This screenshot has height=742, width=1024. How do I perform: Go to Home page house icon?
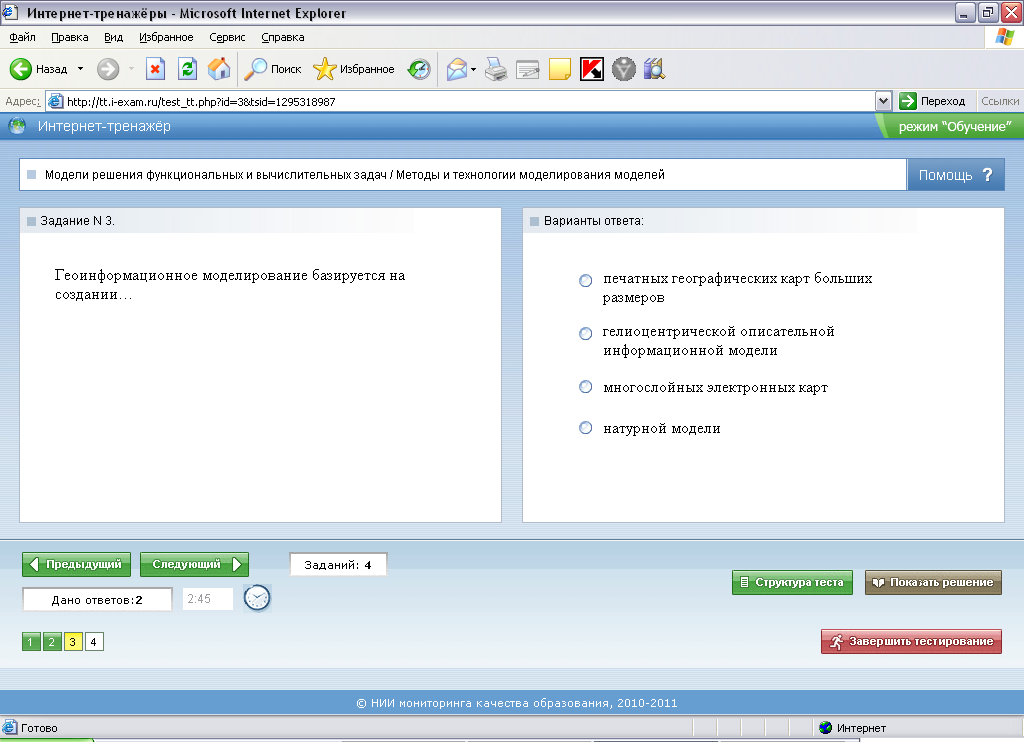pyautogui.click(x=219, y=69)
